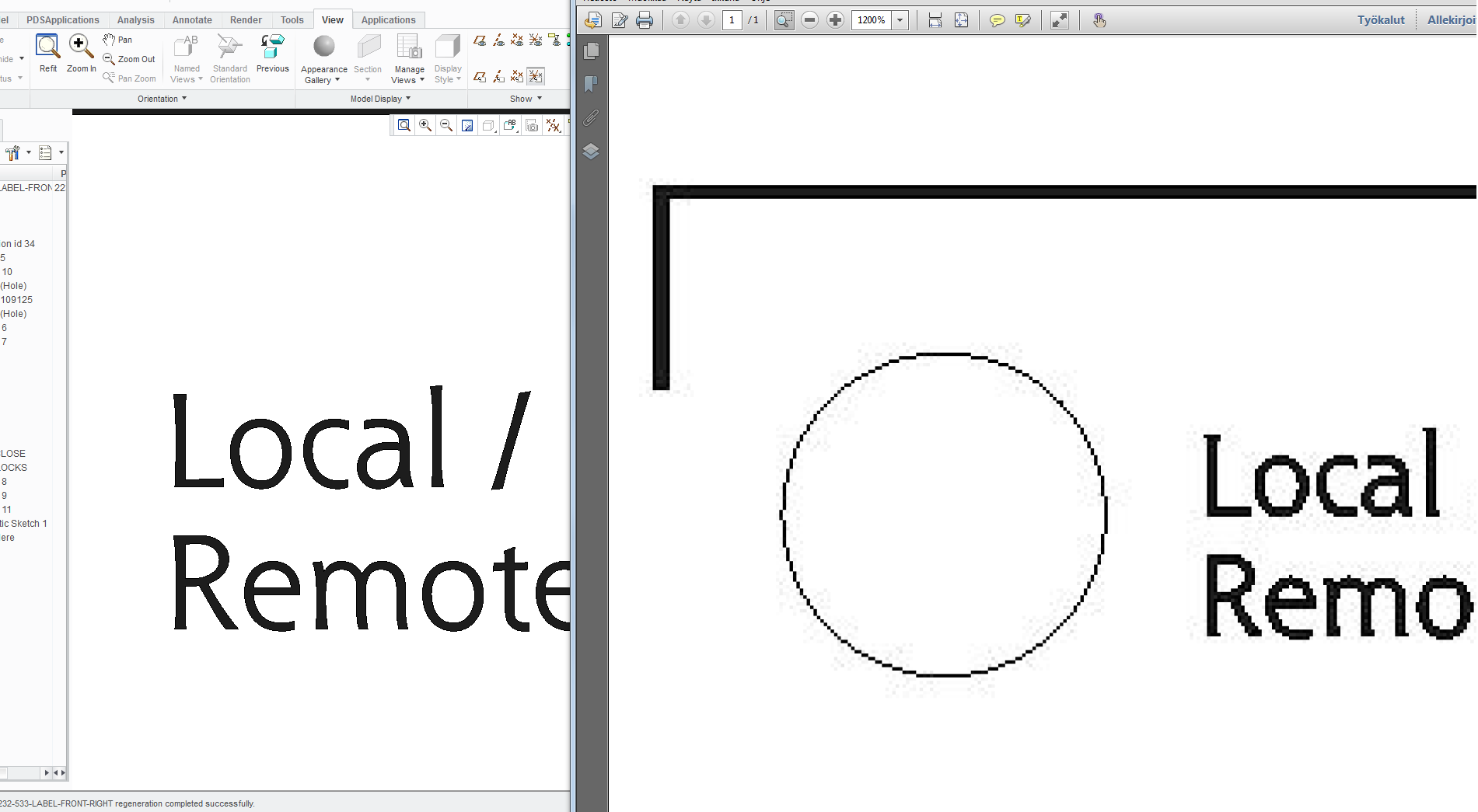Click the Print icon in PDF viewer
This screenshot has width=1478, height=812.
tap(645, 20)
